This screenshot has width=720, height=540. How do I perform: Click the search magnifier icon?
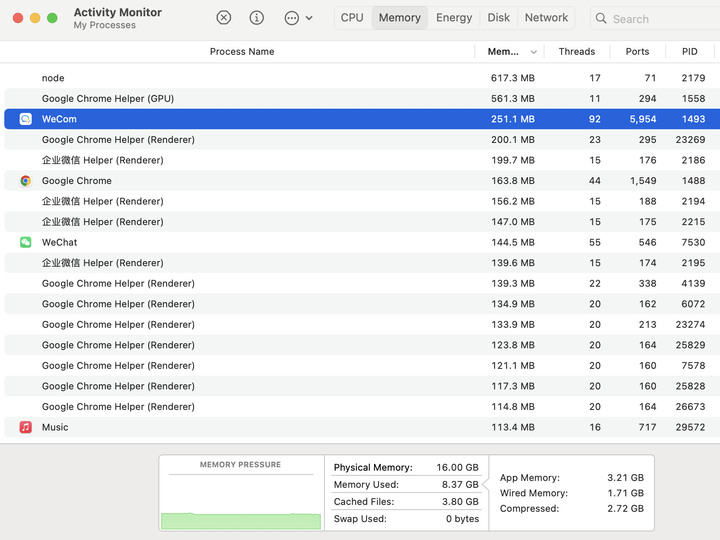pyautogui.click(x=601, y=18)
